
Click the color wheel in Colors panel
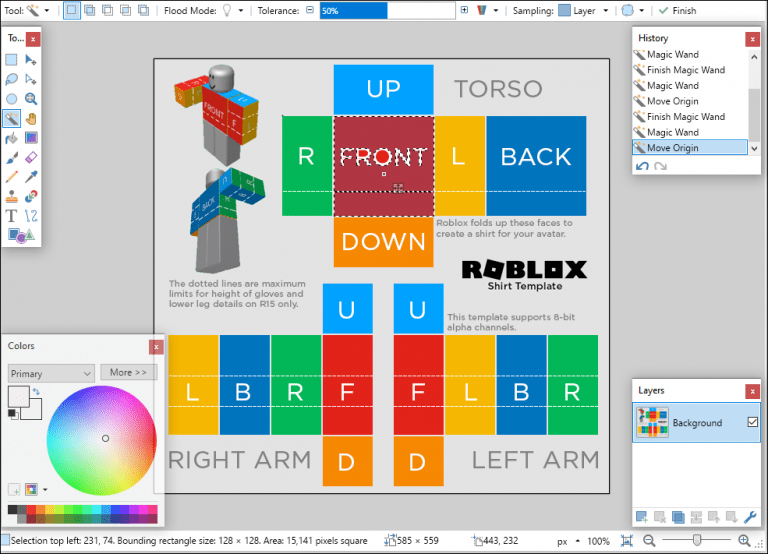(x=102, y=440)
